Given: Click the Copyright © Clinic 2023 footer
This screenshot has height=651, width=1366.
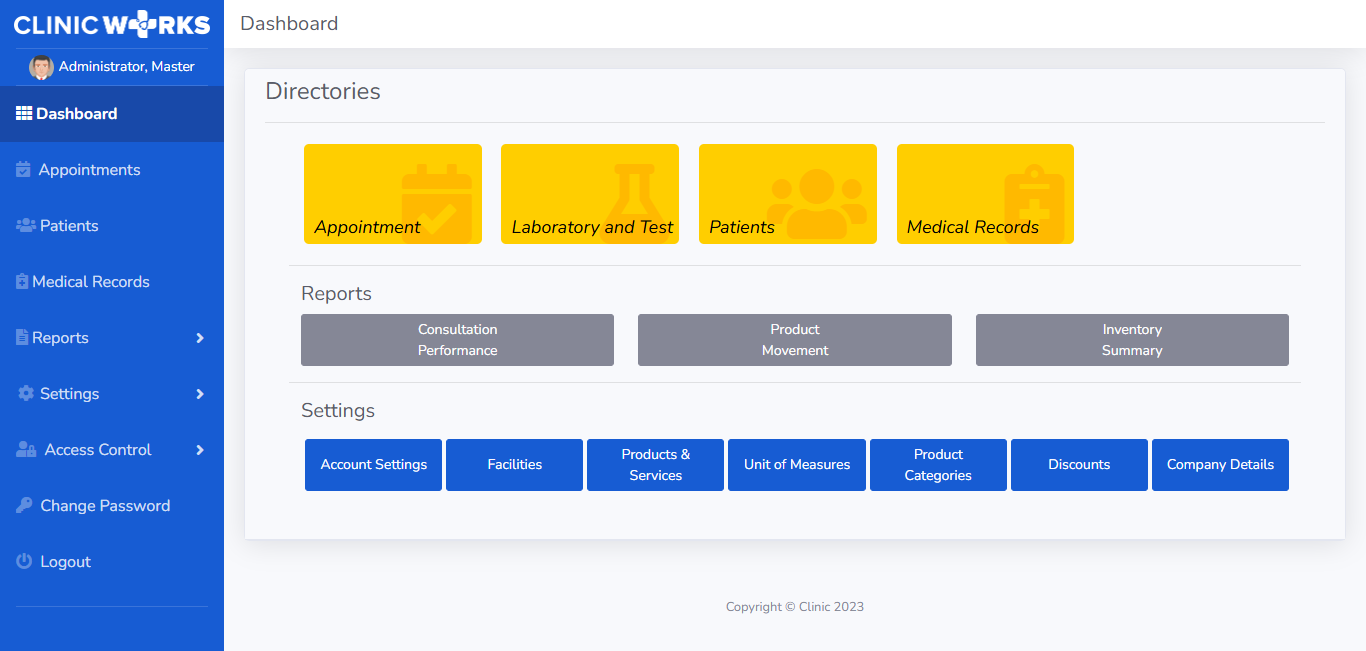Looking at the screenshot, I should [x=795, y=607].
